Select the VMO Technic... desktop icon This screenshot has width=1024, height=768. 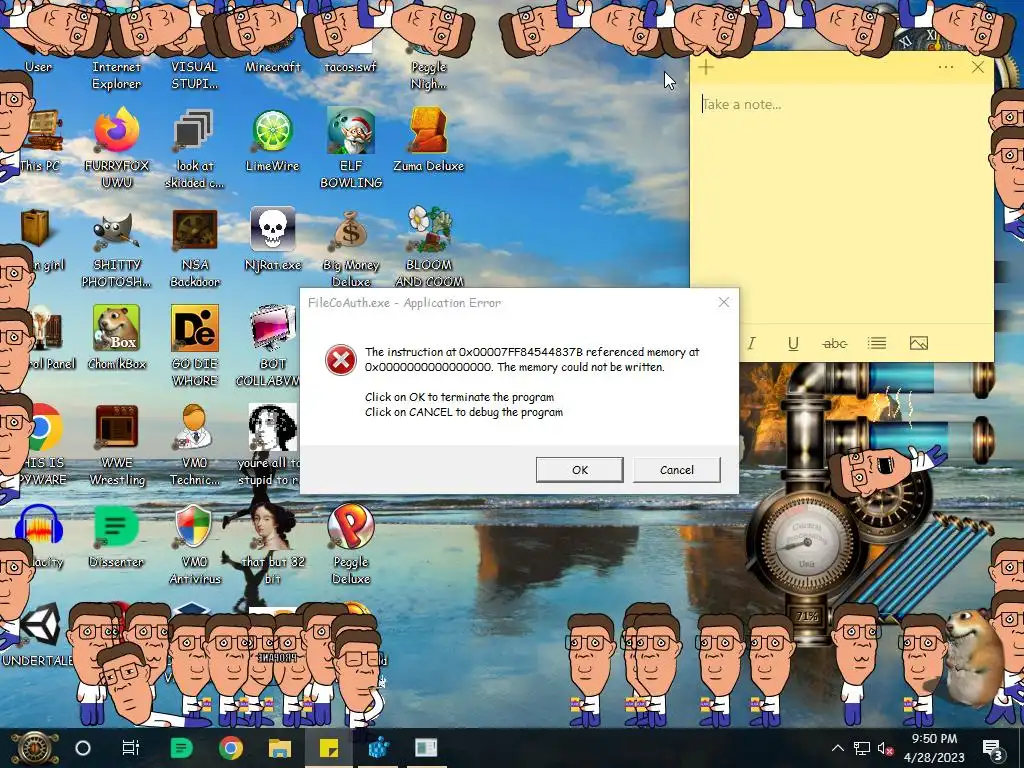(194, 445)
